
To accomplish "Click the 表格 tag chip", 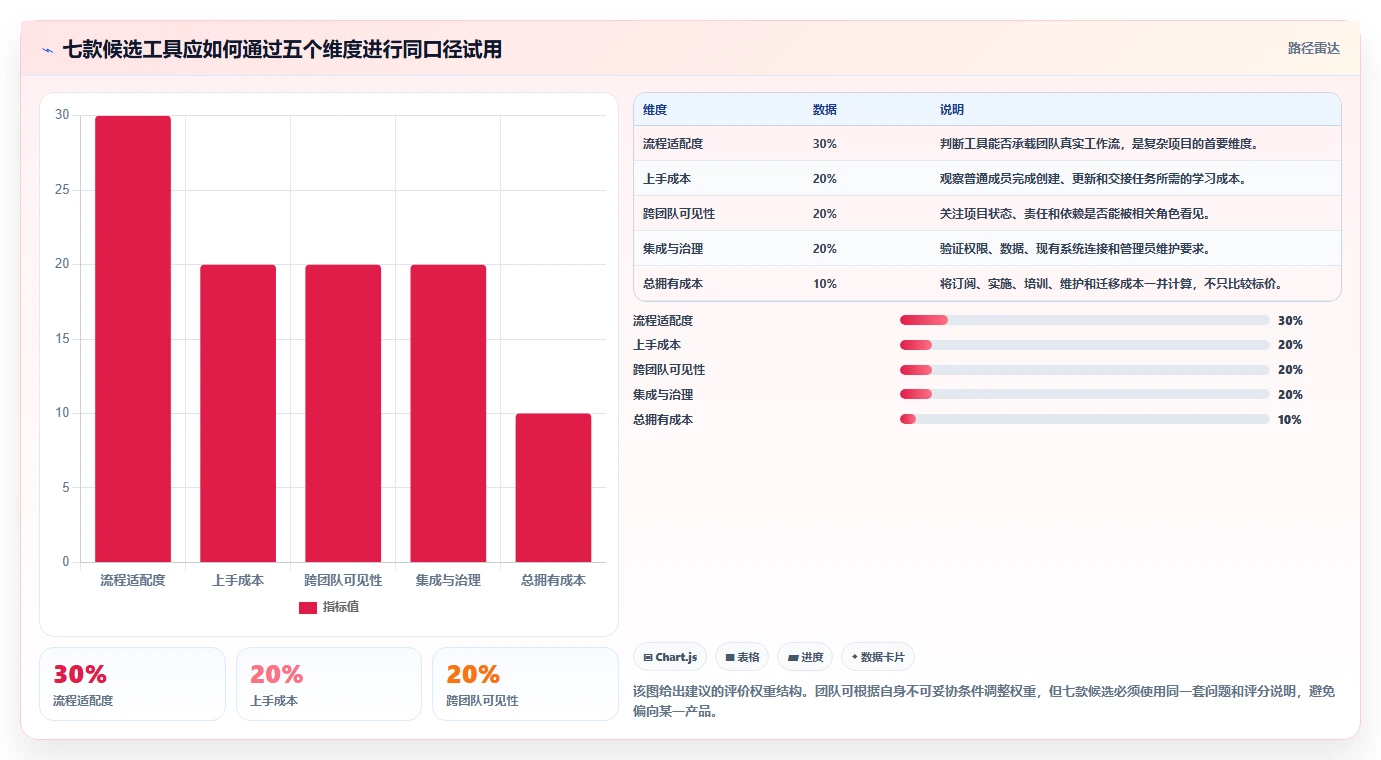I will click(742, 657).
